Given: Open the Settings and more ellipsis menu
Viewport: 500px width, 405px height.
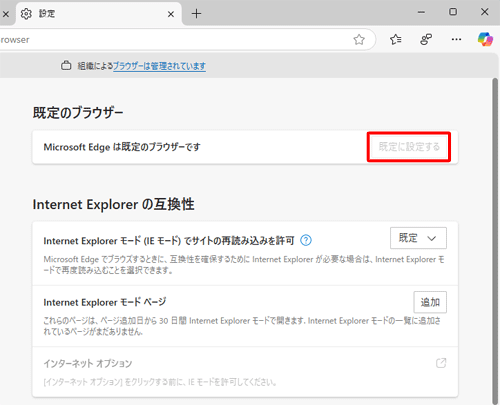Looking at the screenshot, I should pos(456,40).
